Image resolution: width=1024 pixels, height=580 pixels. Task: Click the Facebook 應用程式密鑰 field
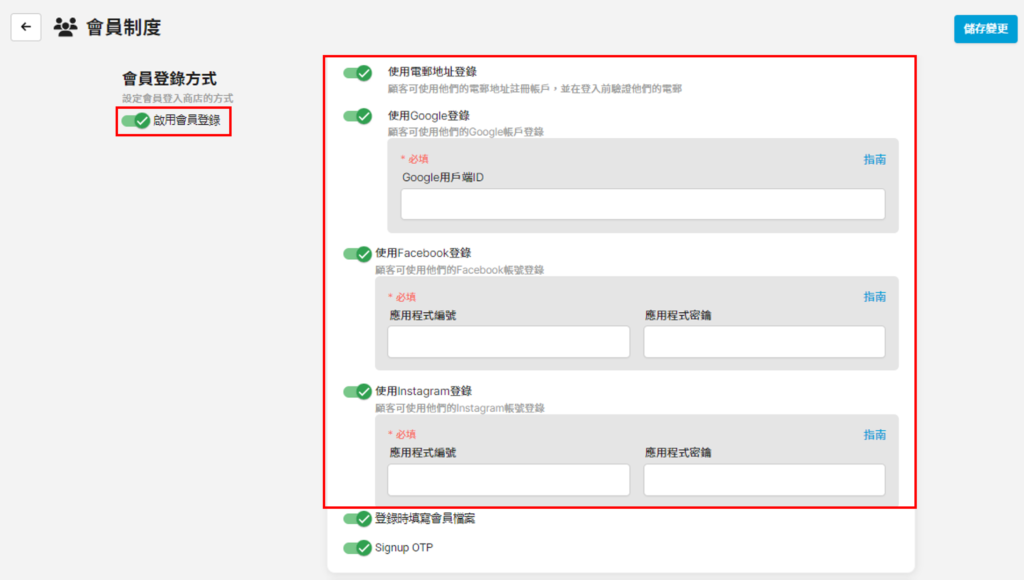coord(764,342)
